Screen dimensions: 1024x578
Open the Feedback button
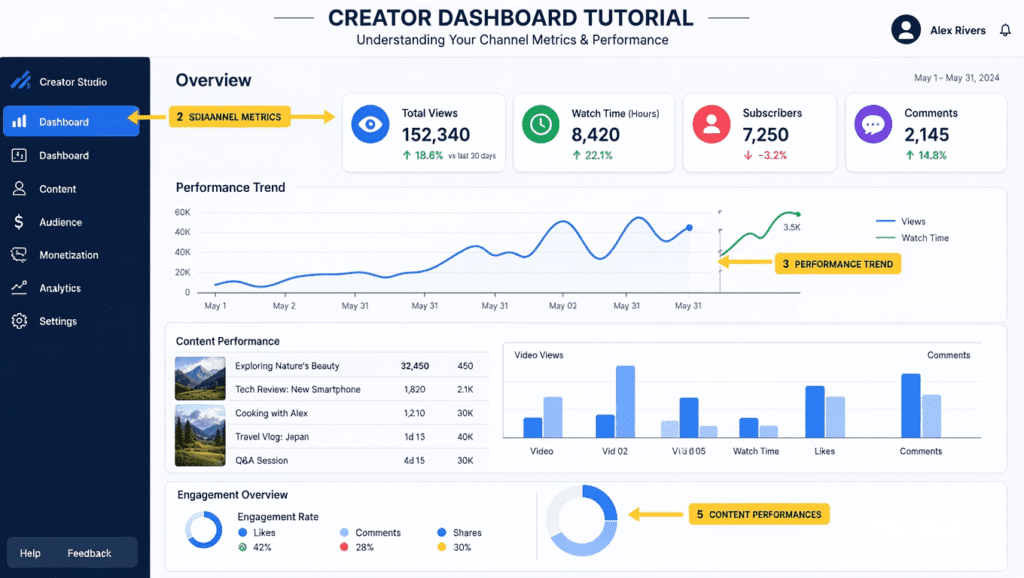pos(89,553)
